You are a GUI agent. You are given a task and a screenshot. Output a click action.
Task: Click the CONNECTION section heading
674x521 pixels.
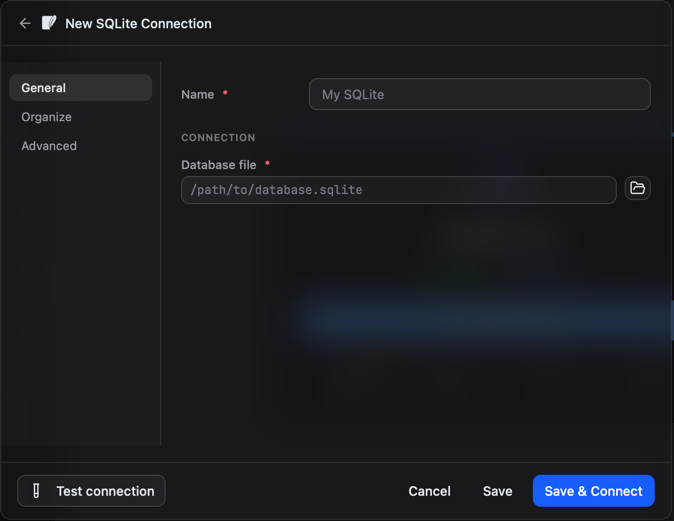218,138
